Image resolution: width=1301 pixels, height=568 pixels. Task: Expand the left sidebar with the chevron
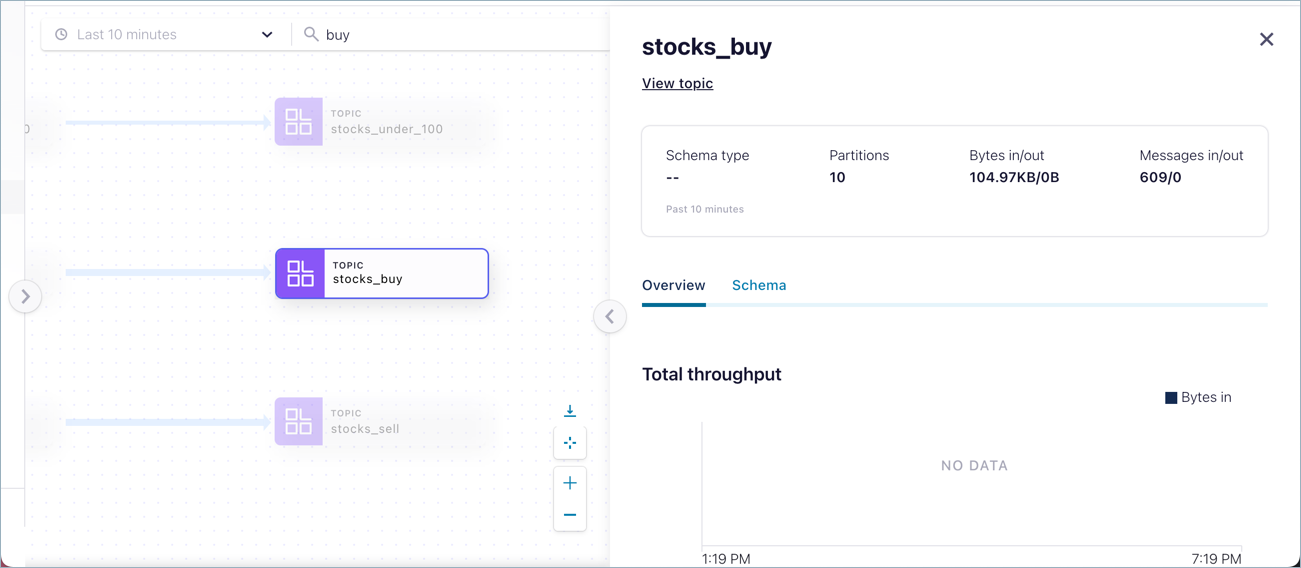coord(25,296)
